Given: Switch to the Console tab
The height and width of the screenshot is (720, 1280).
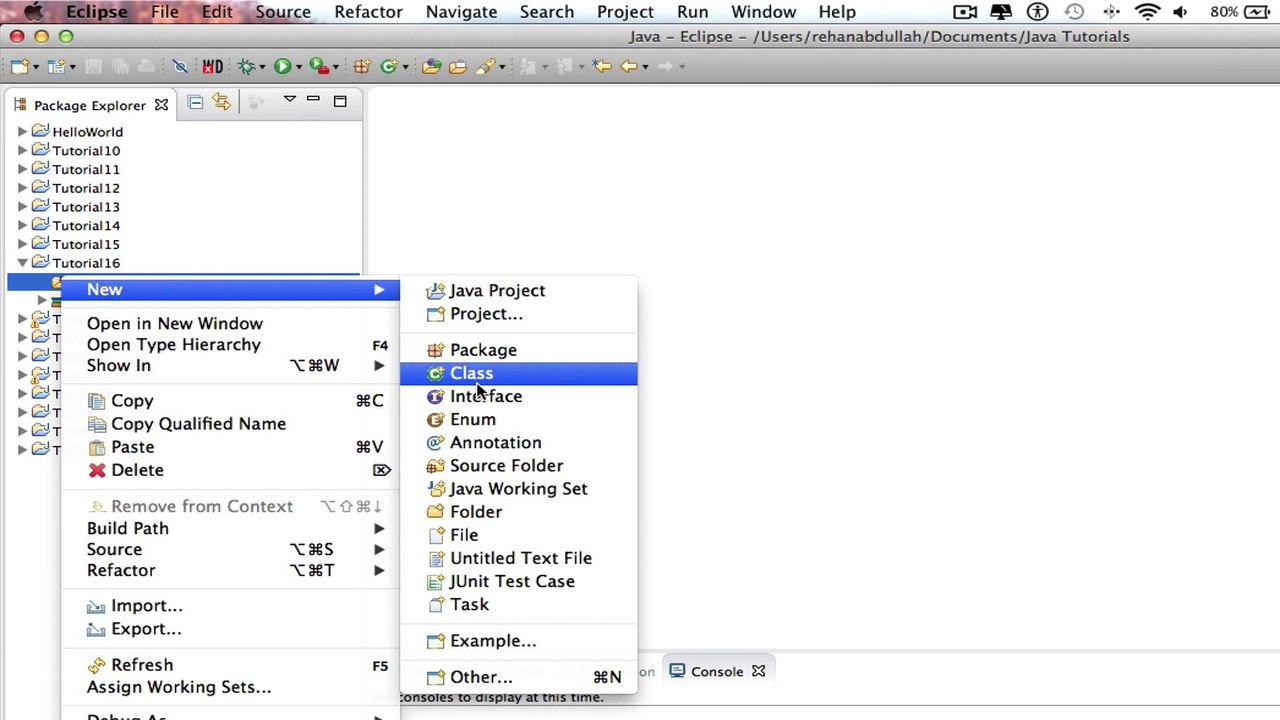Looking at the screenshot, I should pos(716,671).
